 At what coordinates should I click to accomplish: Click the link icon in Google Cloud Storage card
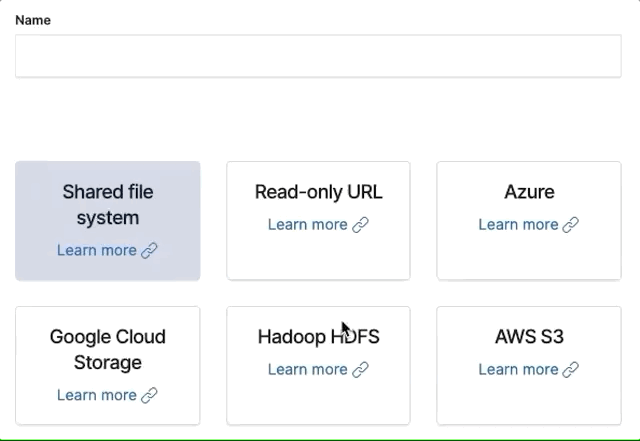[149, 395]
